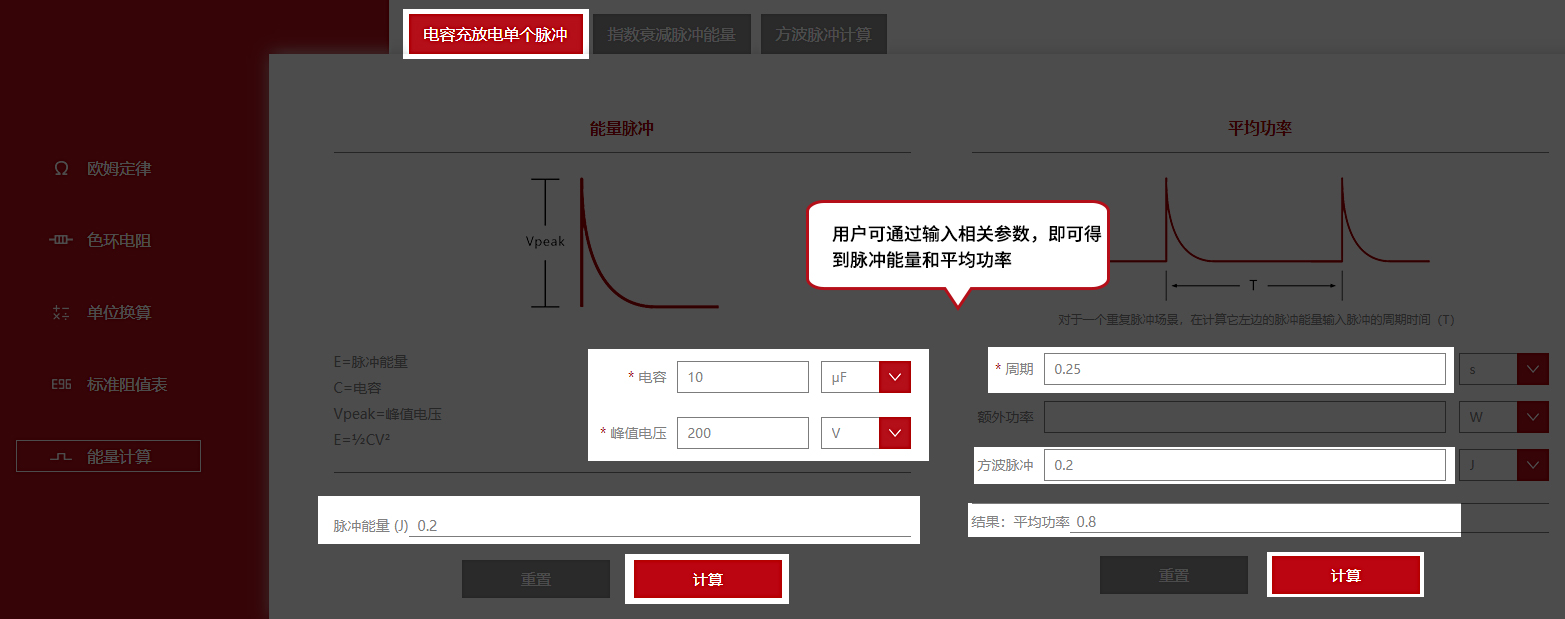Select the 电容充放电单个脉冲 tab
The width and height of the screenshot is (1565, 619).
point(495,35)
